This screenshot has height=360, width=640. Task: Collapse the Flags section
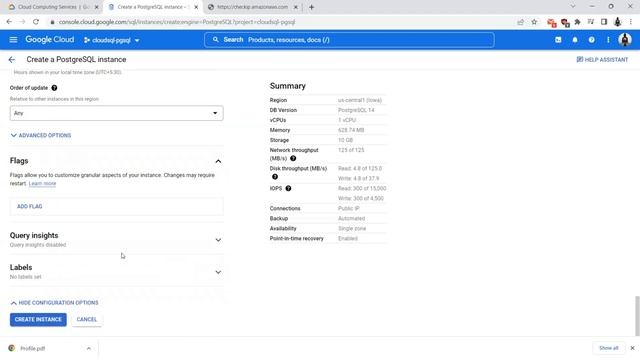pos(218,161)
